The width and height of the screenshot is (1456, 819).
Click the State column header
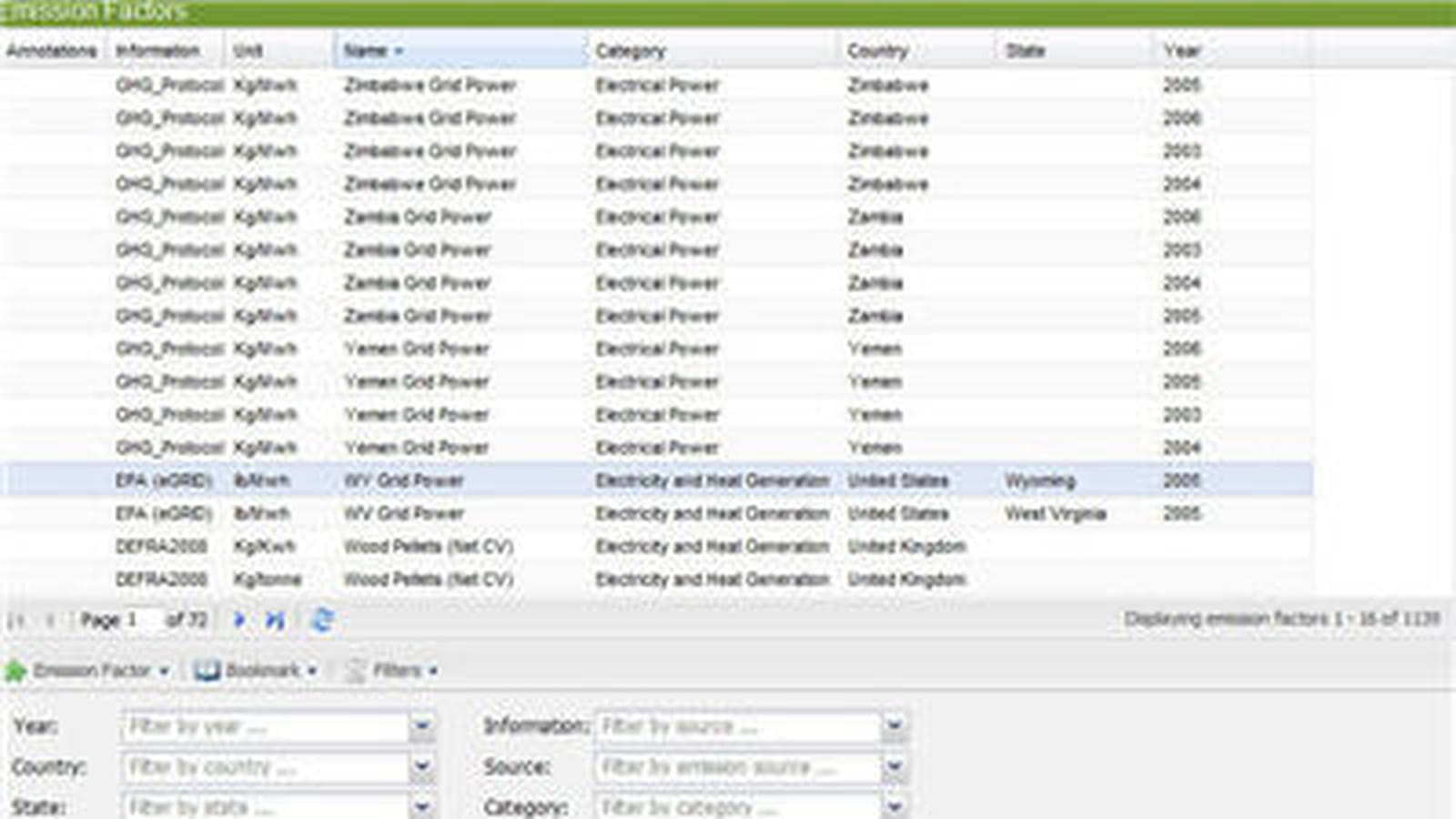[x=1075, y=51]
